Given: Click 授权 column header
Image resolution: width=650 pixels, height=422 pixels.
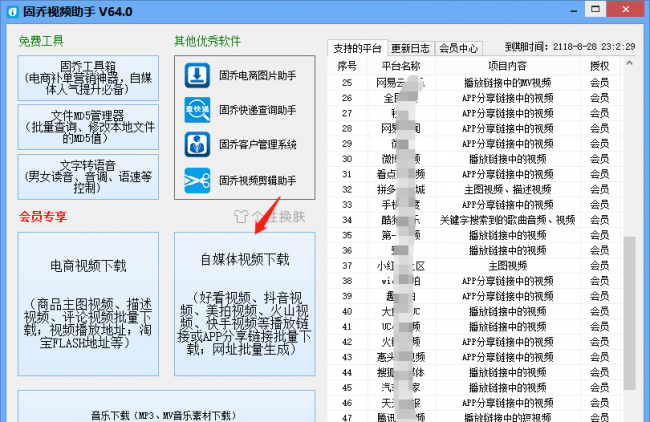Looking at the screenshot, I should 600,66.
